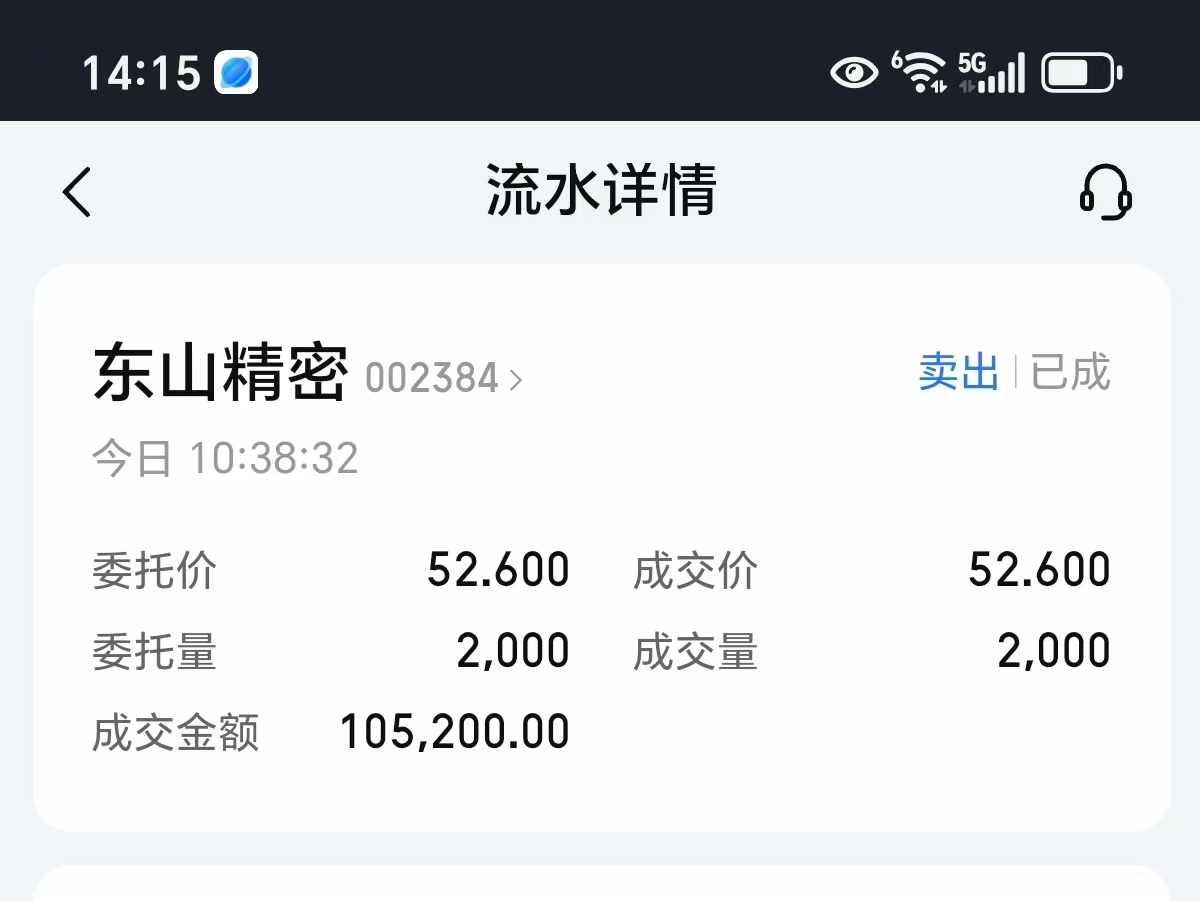This screenshot has height=901, width=1200.
Task: Select 成交量 value 2,000
Action: [1054, 652]
